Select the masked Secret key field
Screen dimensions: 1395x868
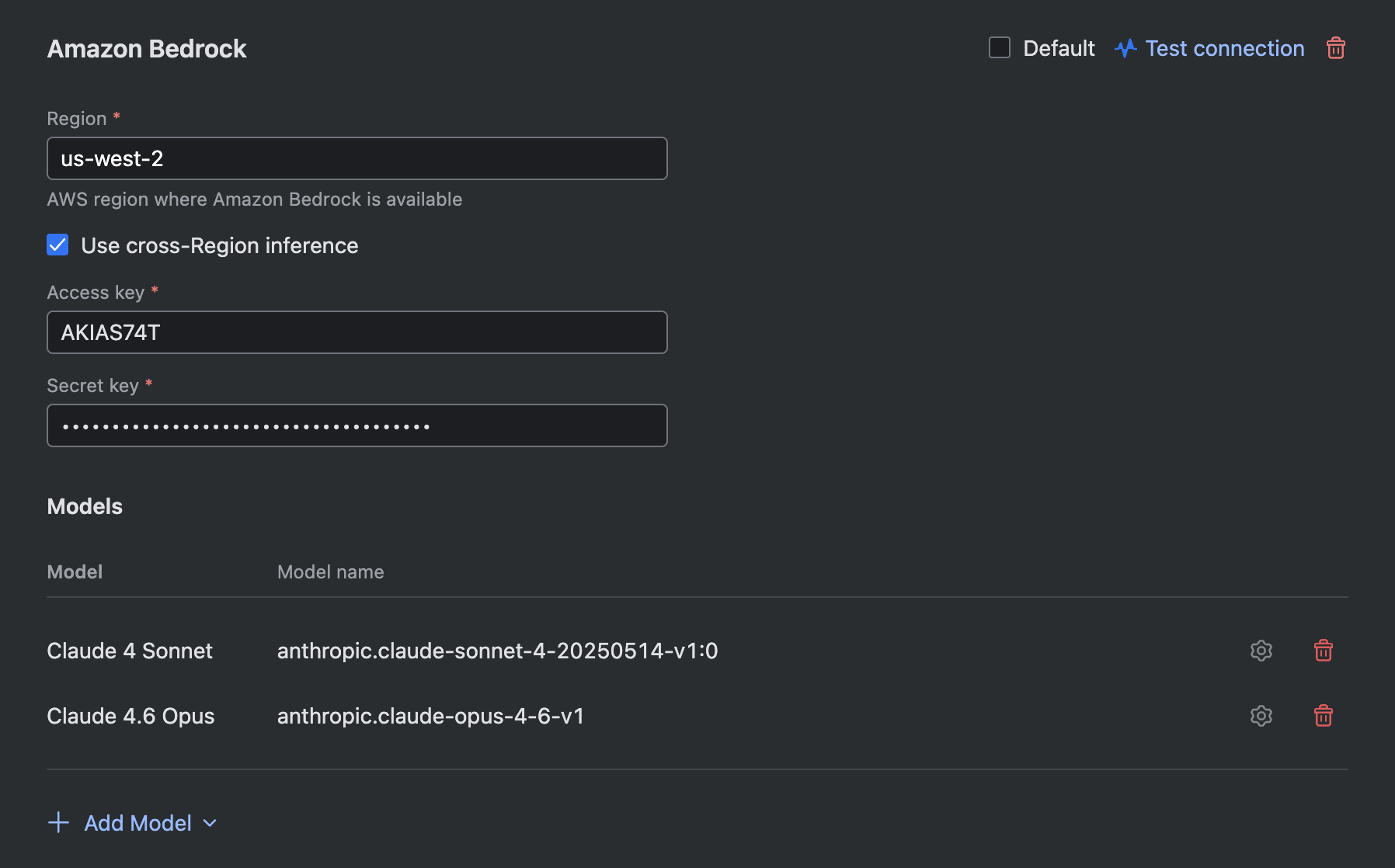point(357,425)
